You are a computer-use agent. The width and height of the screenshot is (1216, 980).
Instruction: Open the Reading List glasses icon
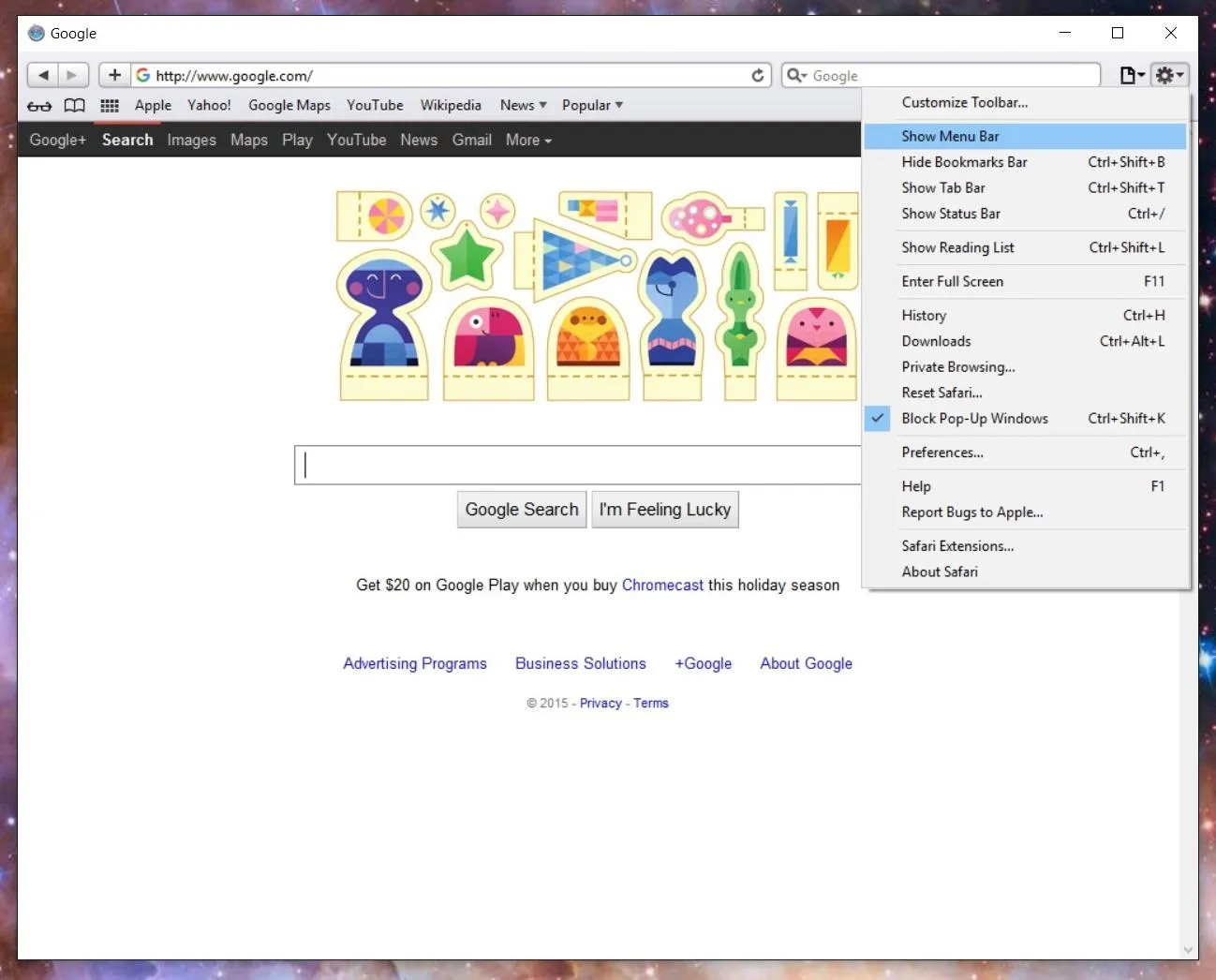[39, 106]
